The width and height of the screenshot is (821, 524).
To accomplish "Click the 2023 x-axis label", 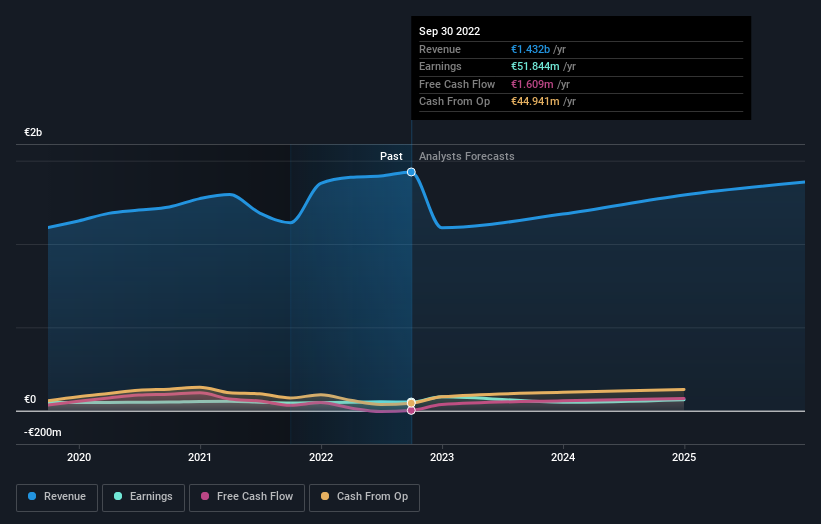I will (x=442, y=458).
